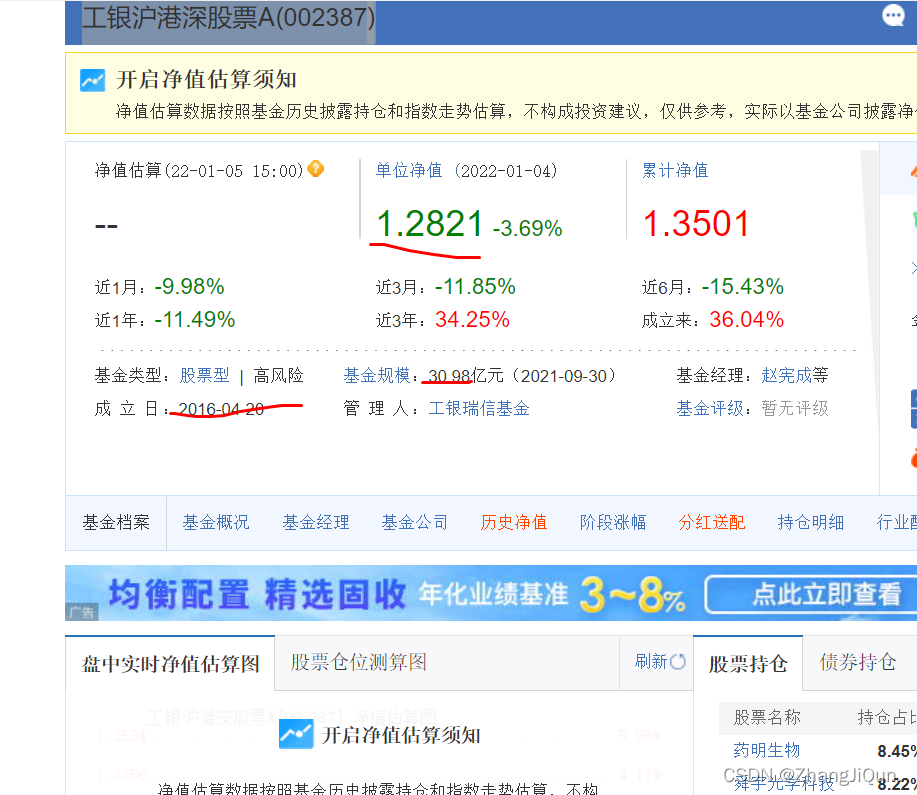Click 近6月 return -15.43%

[743, 287]
